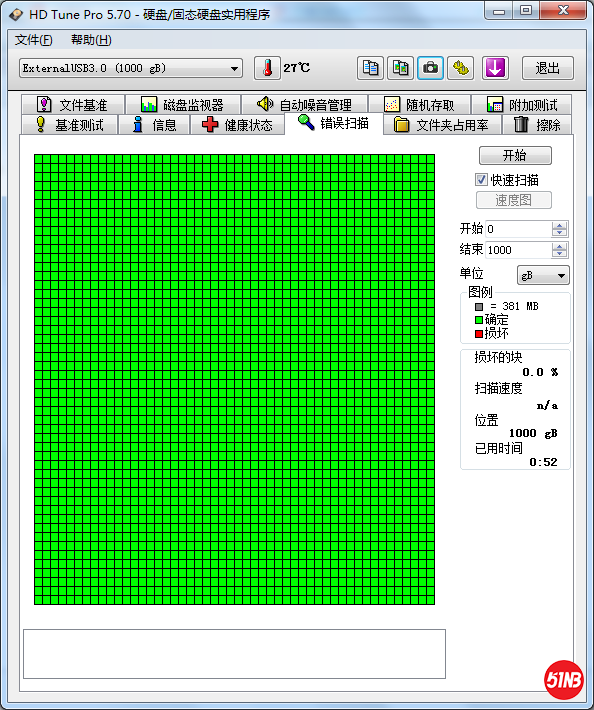Open the 帮助(H) menu

[91, 40]
